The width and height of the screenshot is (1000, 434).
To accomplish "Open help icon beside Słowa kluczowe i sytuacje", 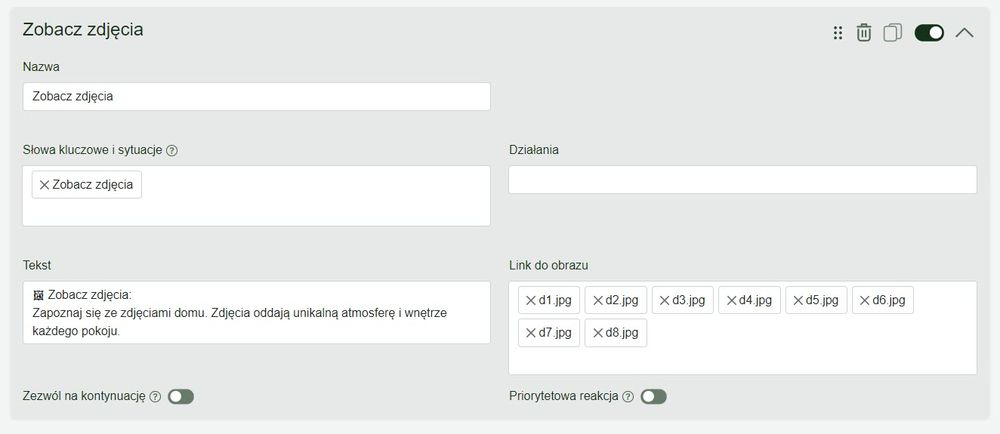I will pyautogui.click(x=172, y=150).
